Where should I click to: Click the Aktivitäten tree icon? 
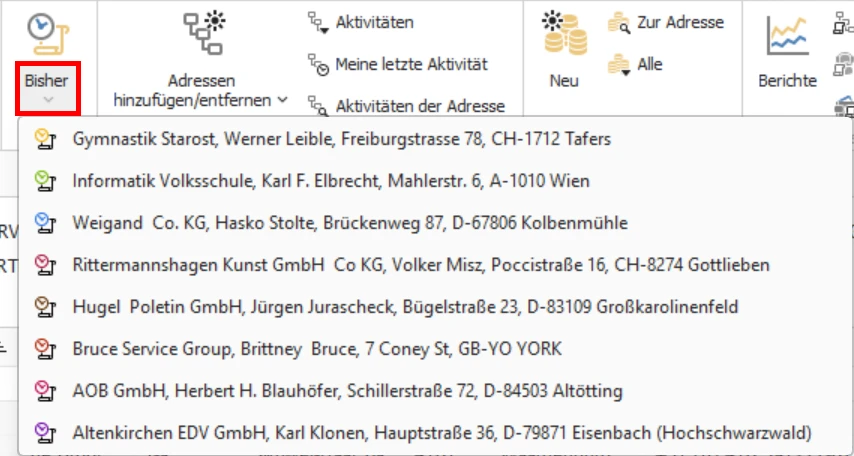(x=318, y=23)
